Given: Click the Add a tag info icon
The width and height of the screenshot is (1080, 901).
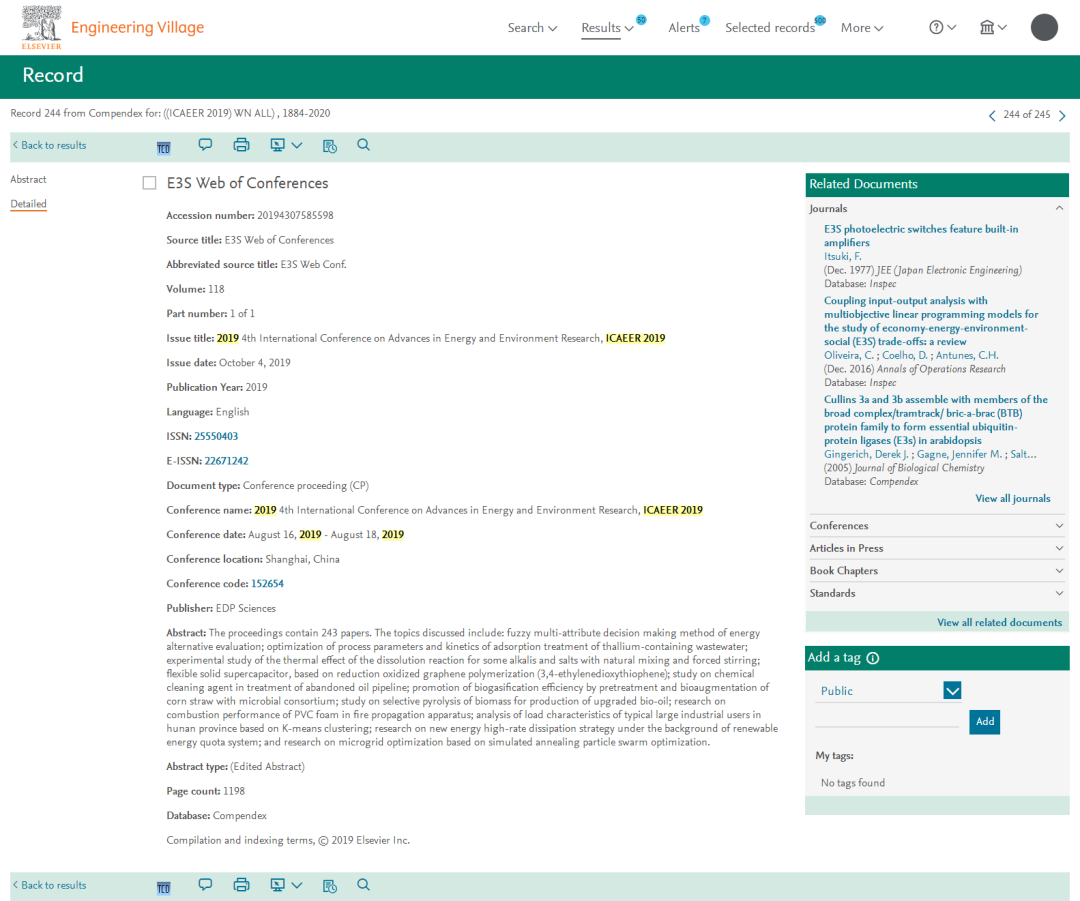Looking at the screenshot, I should click(873, 658).
